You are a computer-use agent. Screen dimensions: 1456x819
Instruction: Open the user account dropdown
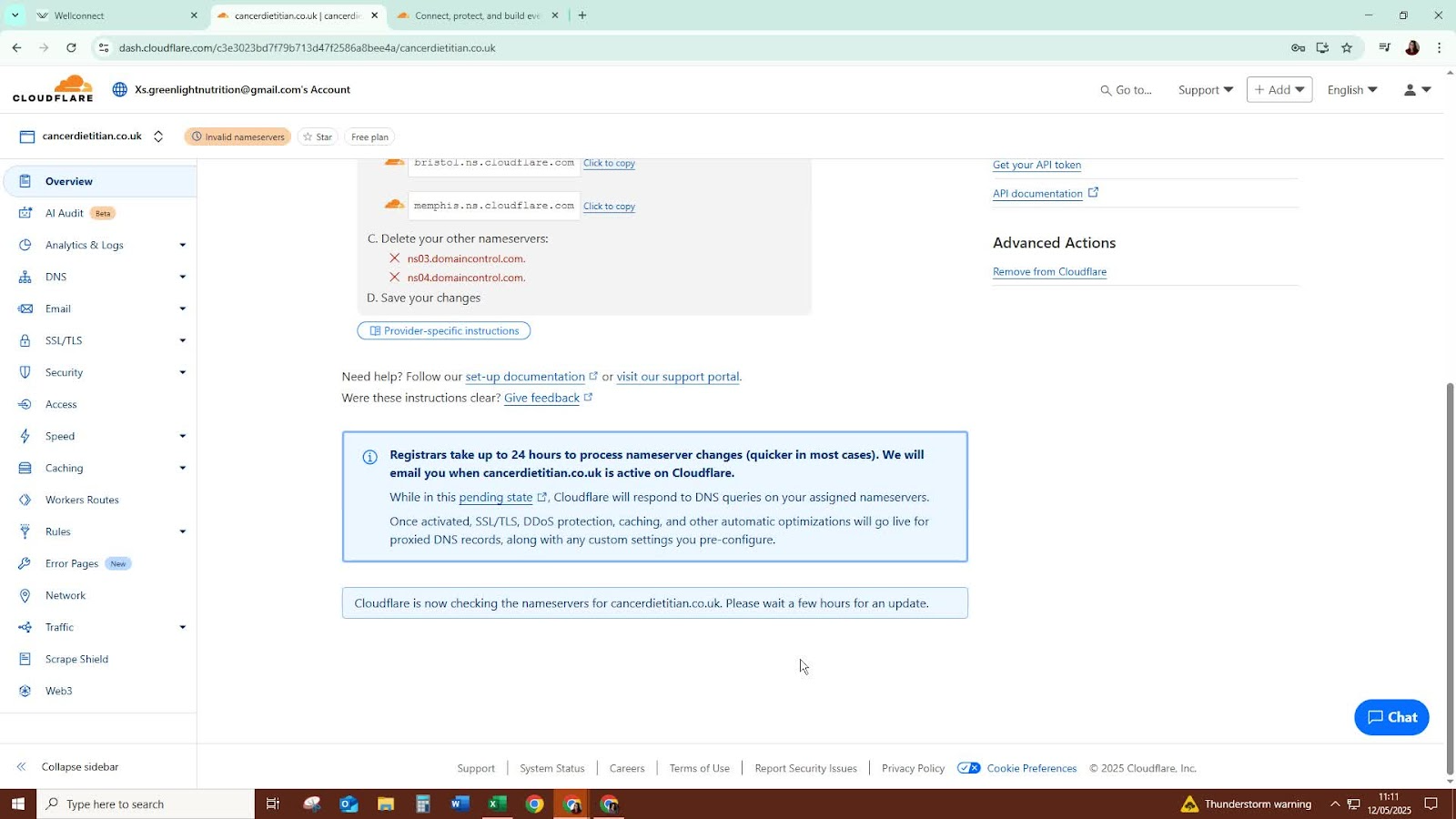1418,89
